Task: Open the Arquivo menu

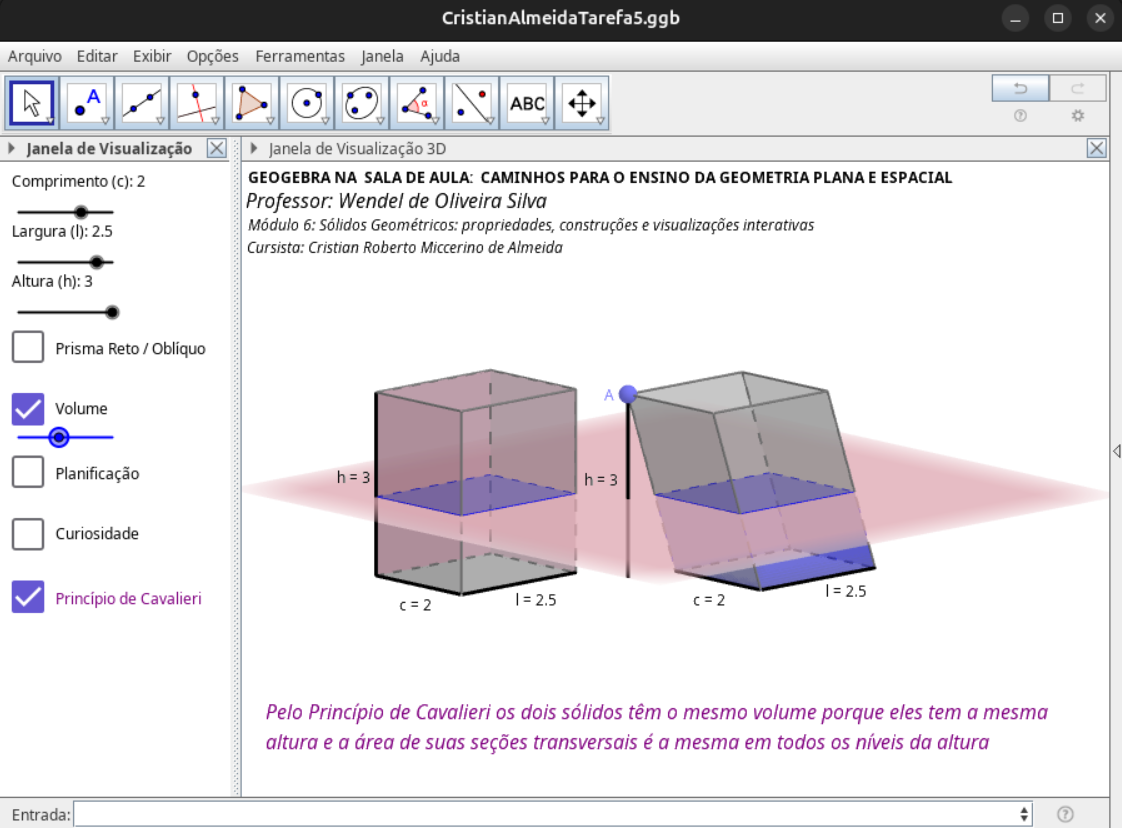Action: [35, 56]
